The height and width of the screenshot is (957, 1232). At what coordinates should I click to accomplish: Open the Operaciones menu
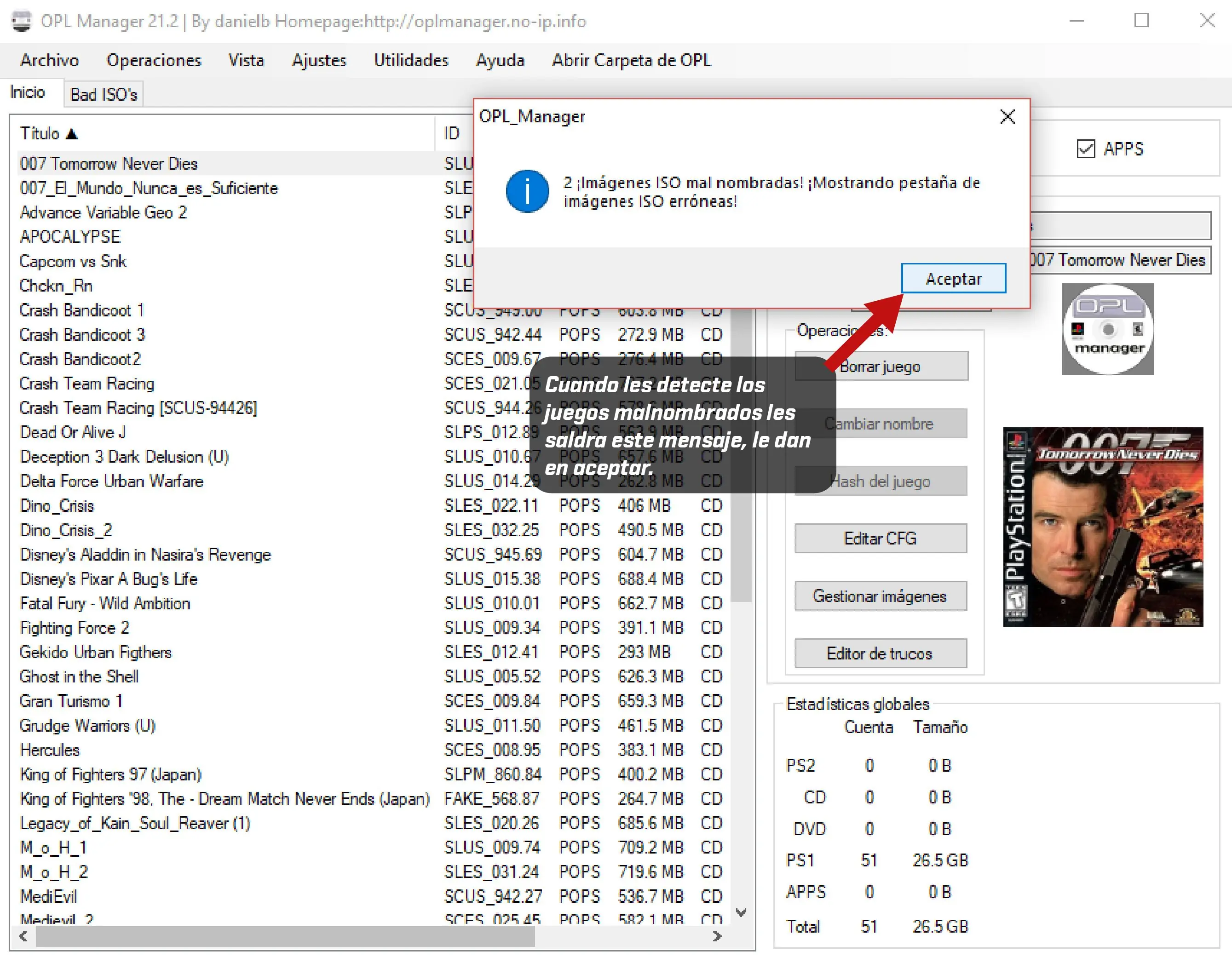(154, 60)
